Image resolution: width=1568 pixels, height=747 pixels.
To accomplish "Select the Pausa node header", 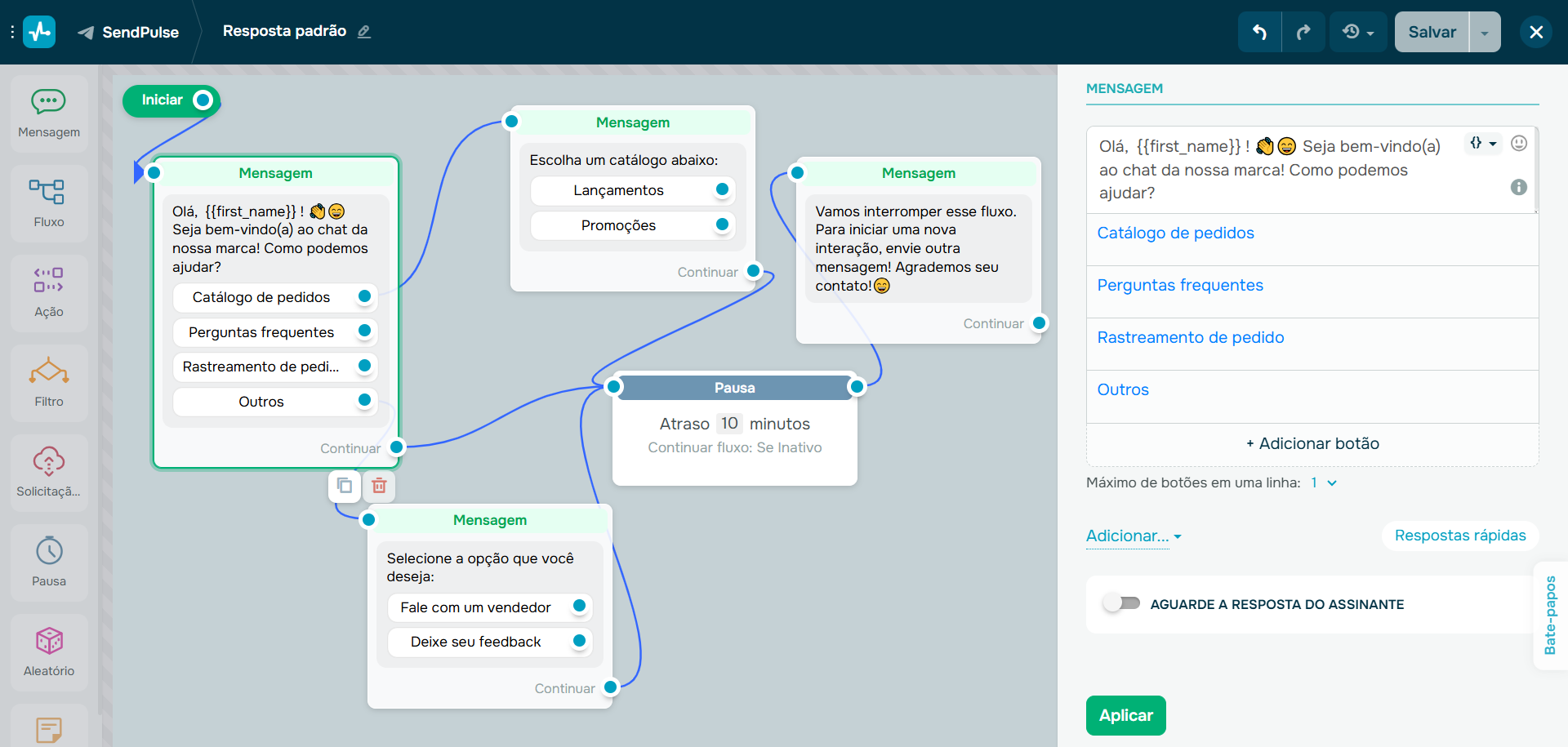I will pyautogui.click(x=735, y=388).
